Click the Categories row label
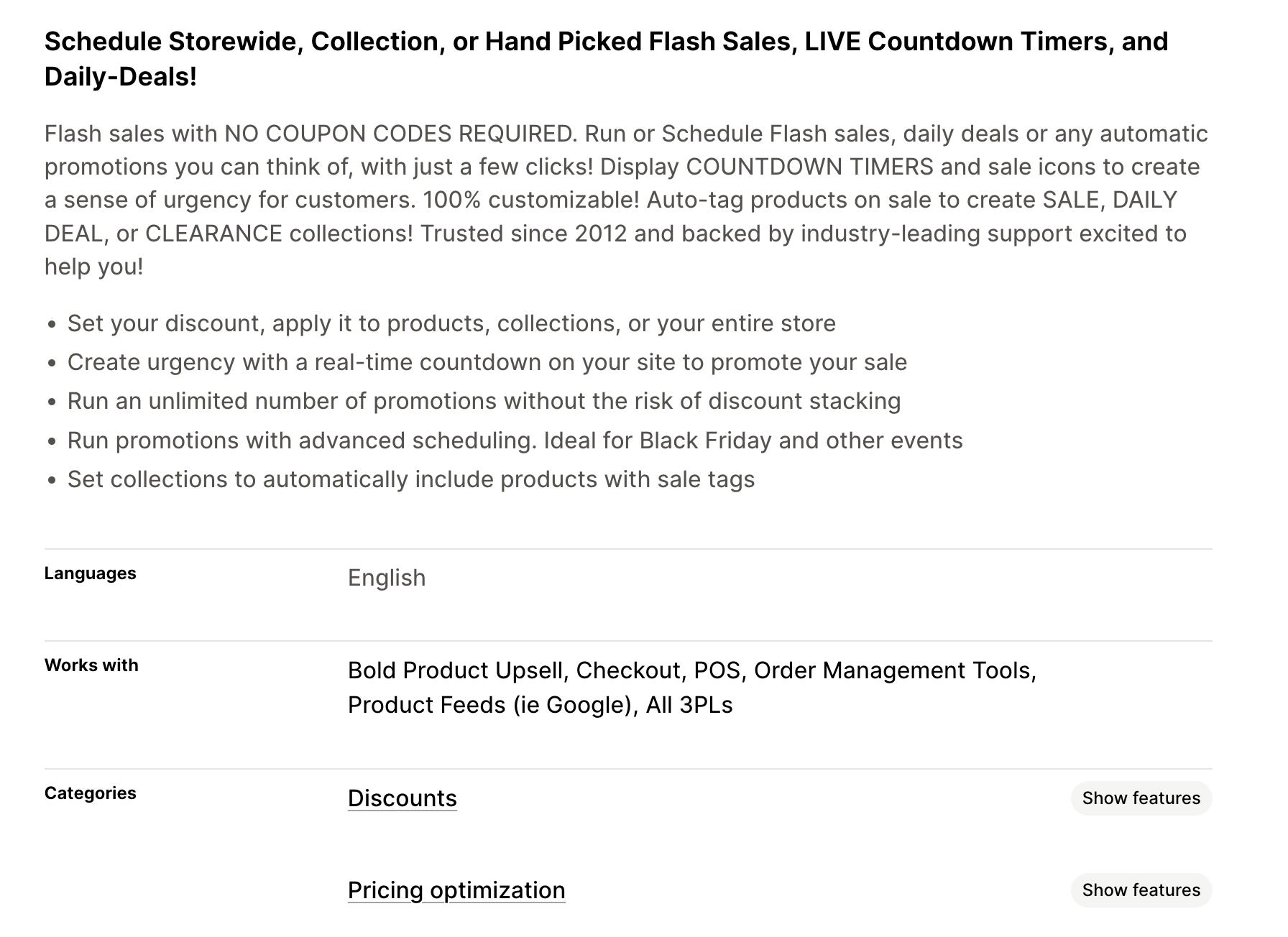The width and height of the screenshot is (1288, 937). pyautogui.click(x=90, y=793)
